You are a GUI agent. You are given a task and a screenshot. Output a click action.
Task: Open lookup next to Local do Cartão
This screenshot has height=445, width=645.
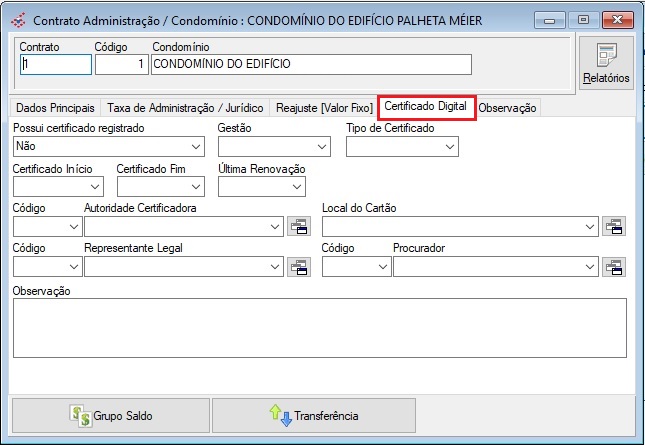(614, 226)
